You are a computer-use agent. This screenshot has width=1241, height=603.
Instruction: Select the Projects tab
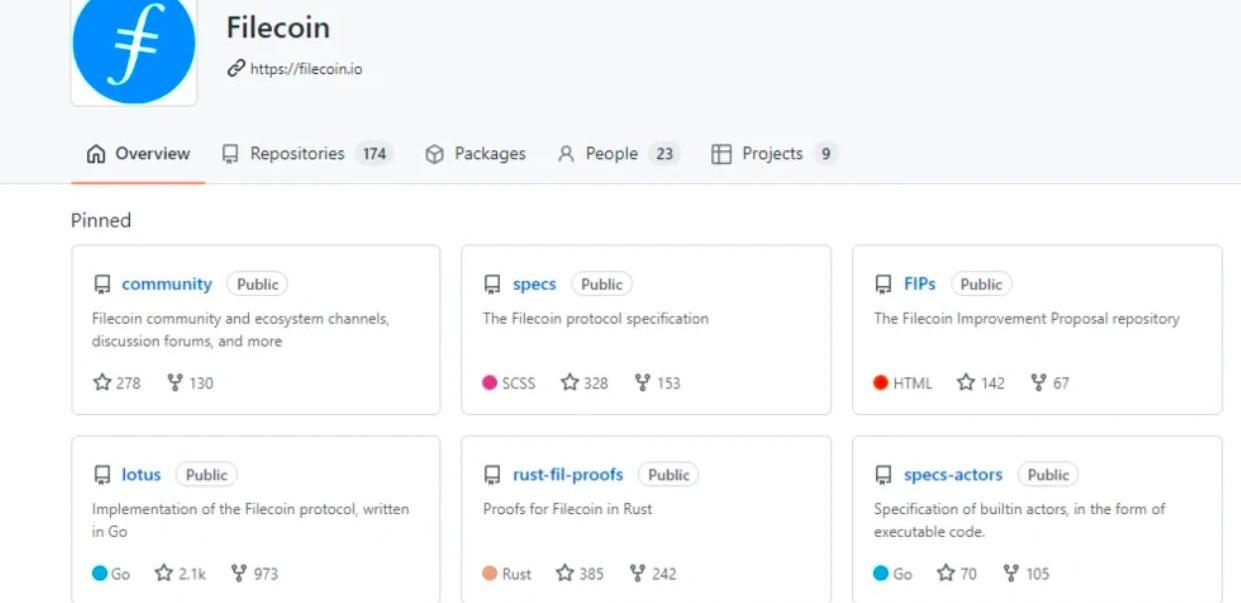point(772,154)
